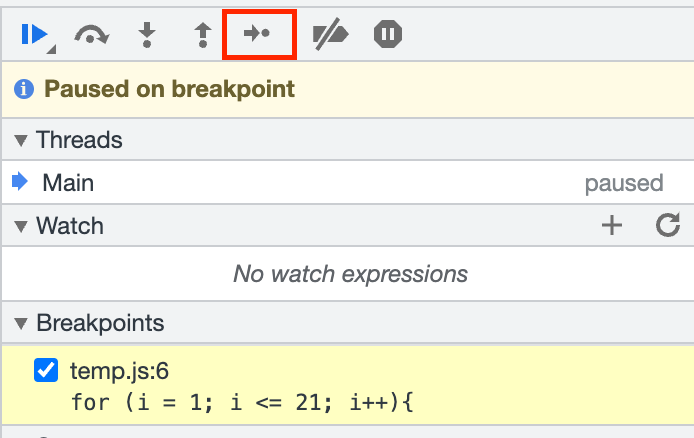Toggle pause on exceptions
The image size is (694, 438).
pos(388,35)
